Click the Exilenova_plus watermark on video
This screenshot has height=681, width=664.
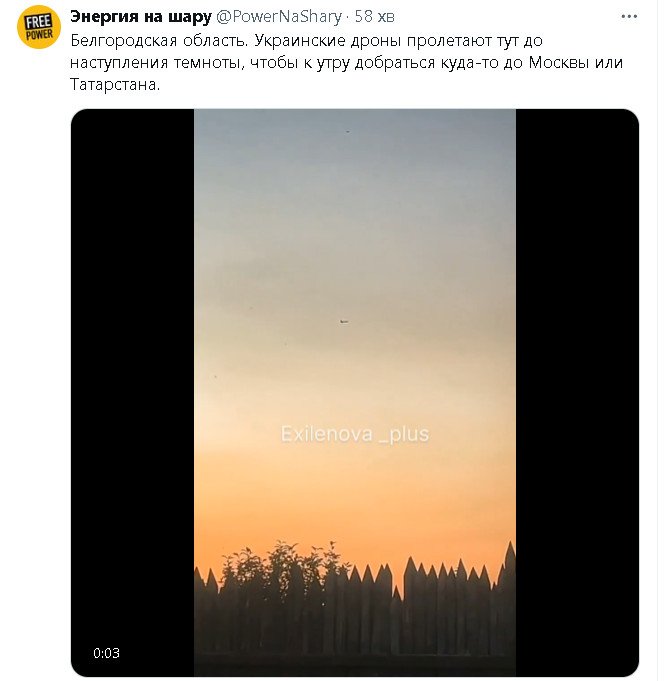[x=355, y=434]
